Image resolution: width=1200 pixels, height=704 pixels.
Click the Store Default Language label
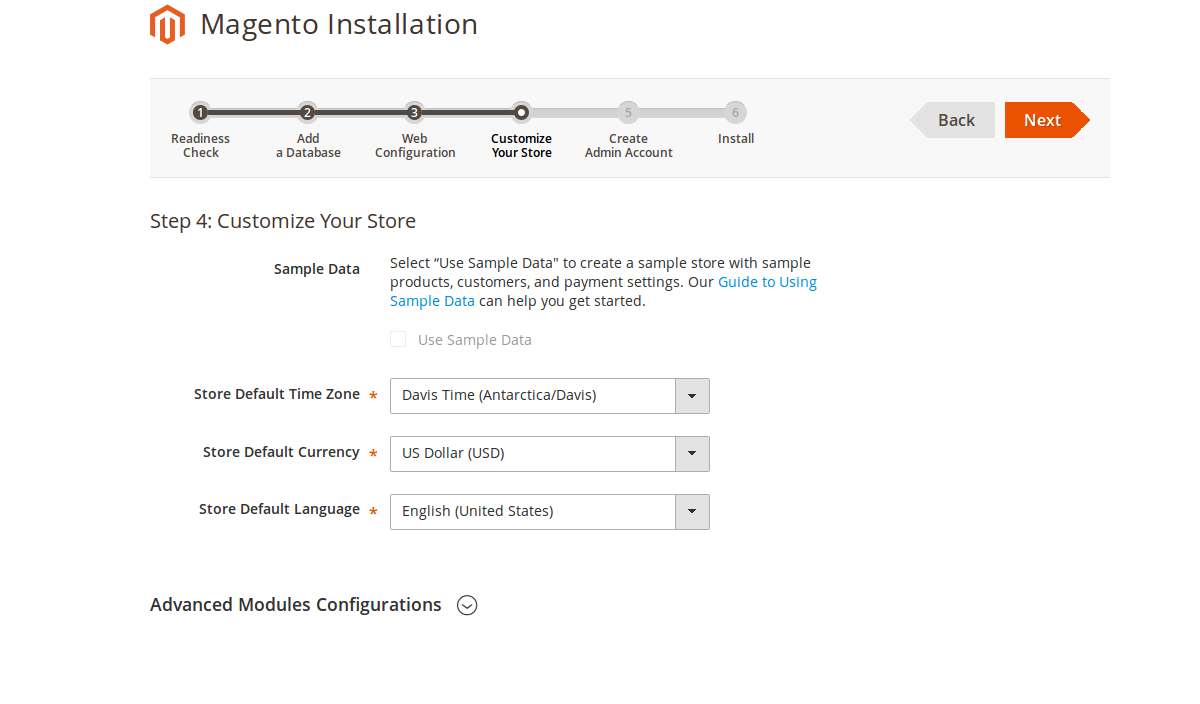279,510
